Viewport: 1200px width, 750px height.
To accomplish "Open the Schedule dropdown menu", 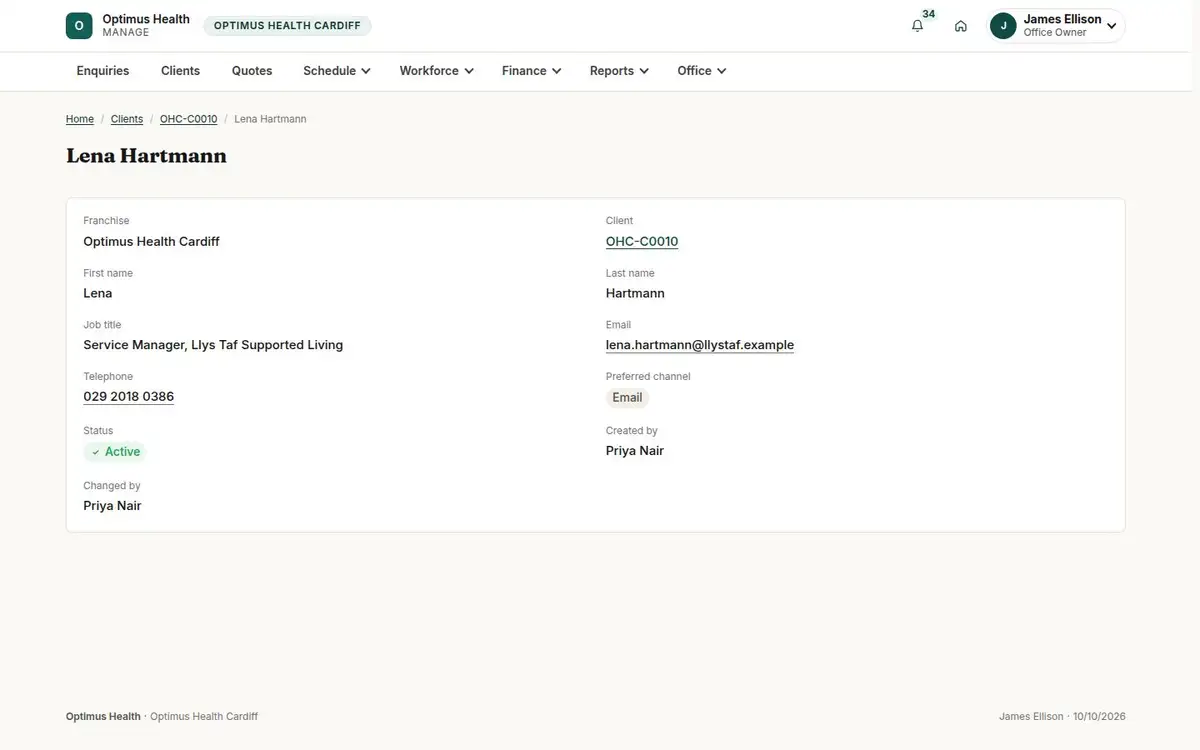I will click(337, 71).
